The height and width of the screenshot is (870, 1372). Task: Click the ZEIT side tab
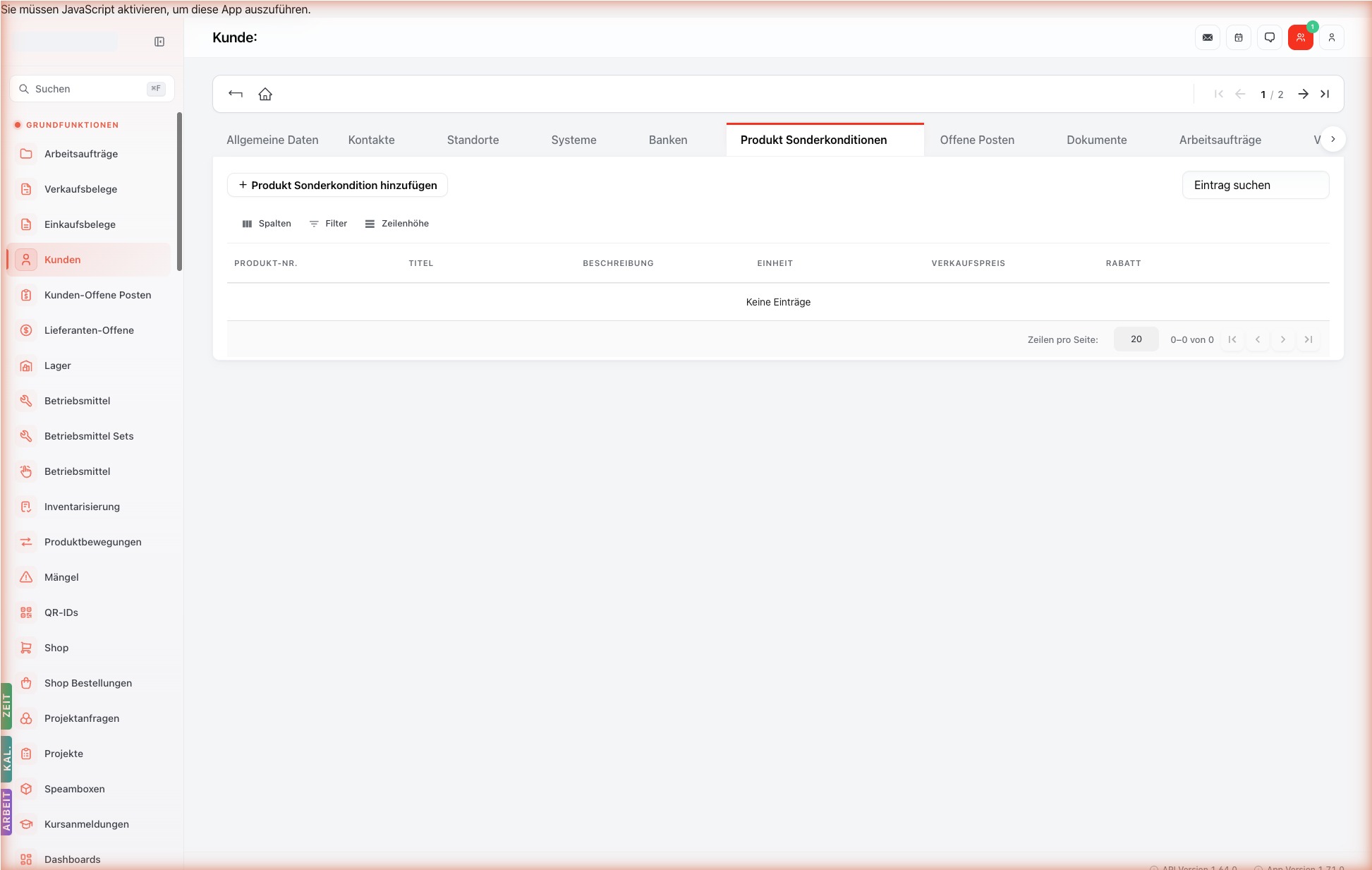[6, 706]
